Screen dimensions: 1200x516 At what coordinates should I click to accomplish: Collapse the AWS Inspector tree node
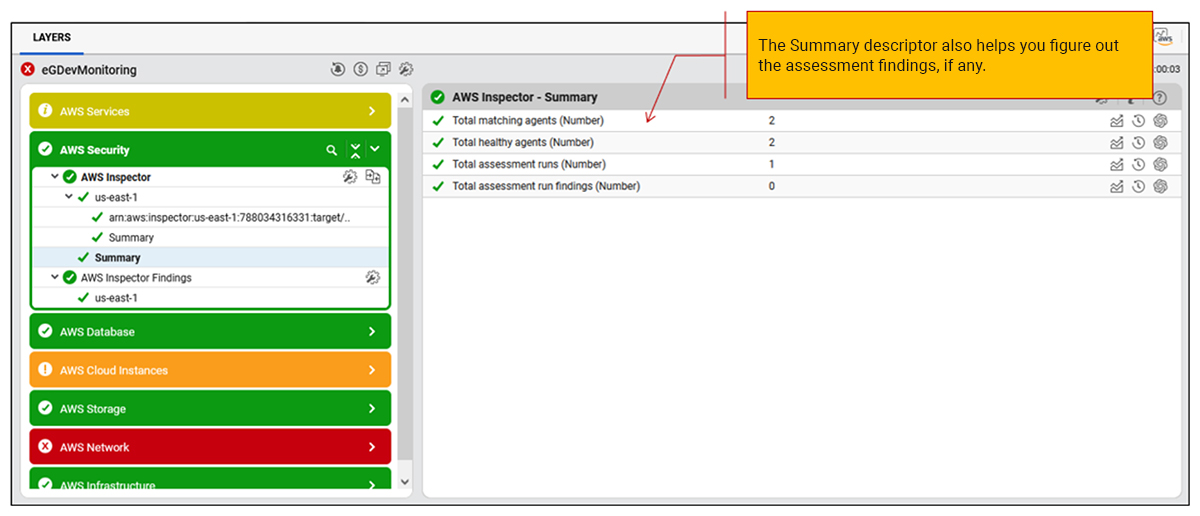tap(55, 177)
